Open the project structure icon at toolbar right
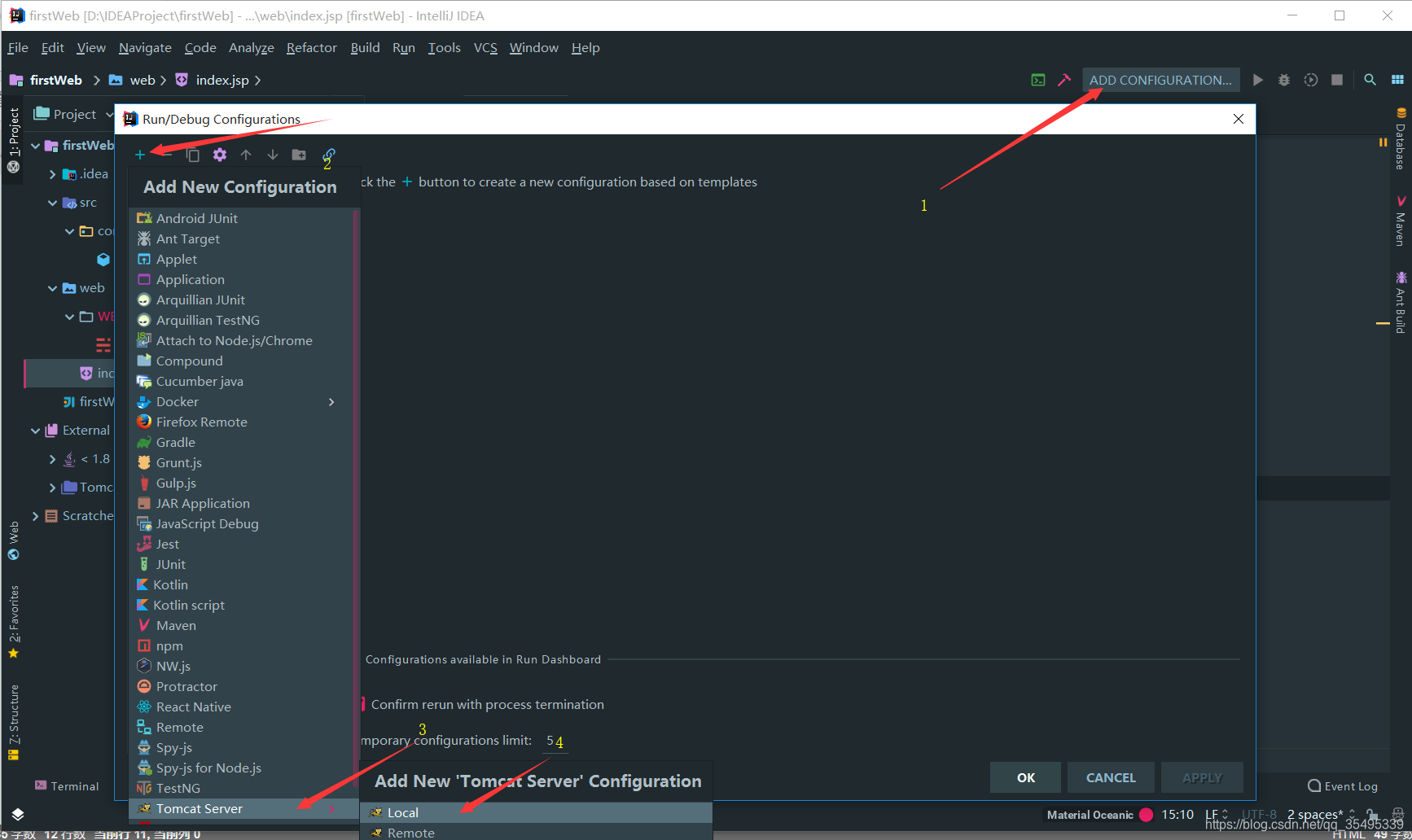Viewport: 1412px width, 840px height. click(1397, 80)
